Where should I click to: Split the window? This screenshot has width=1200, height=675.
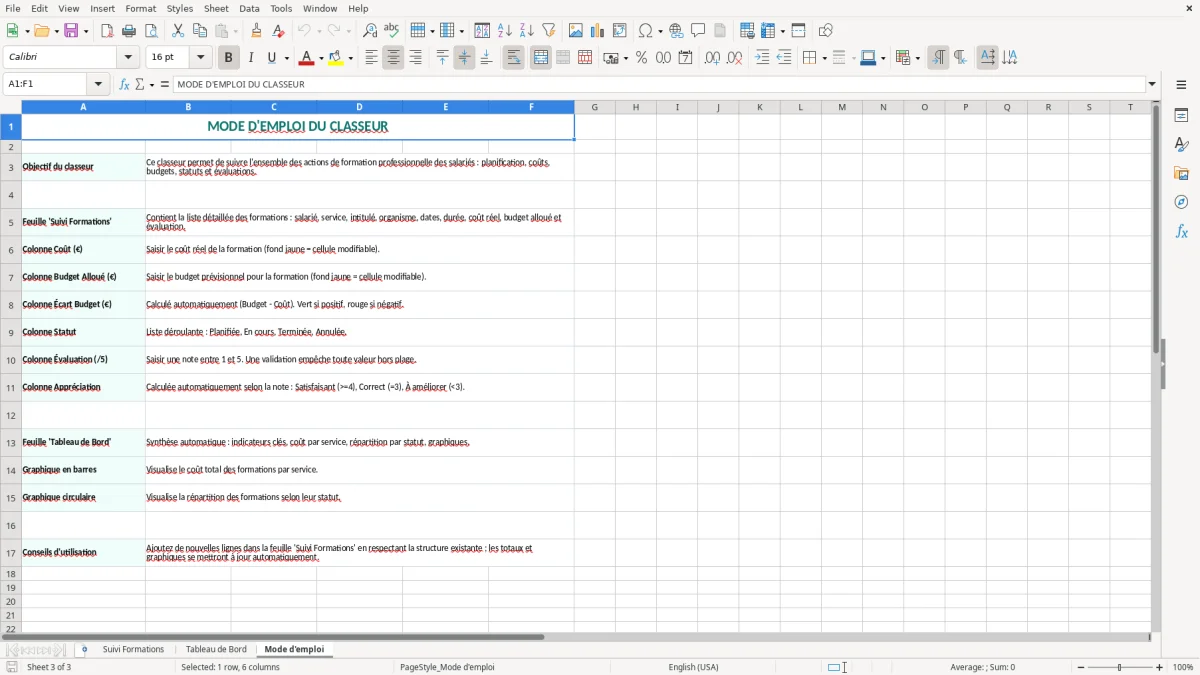tap(799, 31)
